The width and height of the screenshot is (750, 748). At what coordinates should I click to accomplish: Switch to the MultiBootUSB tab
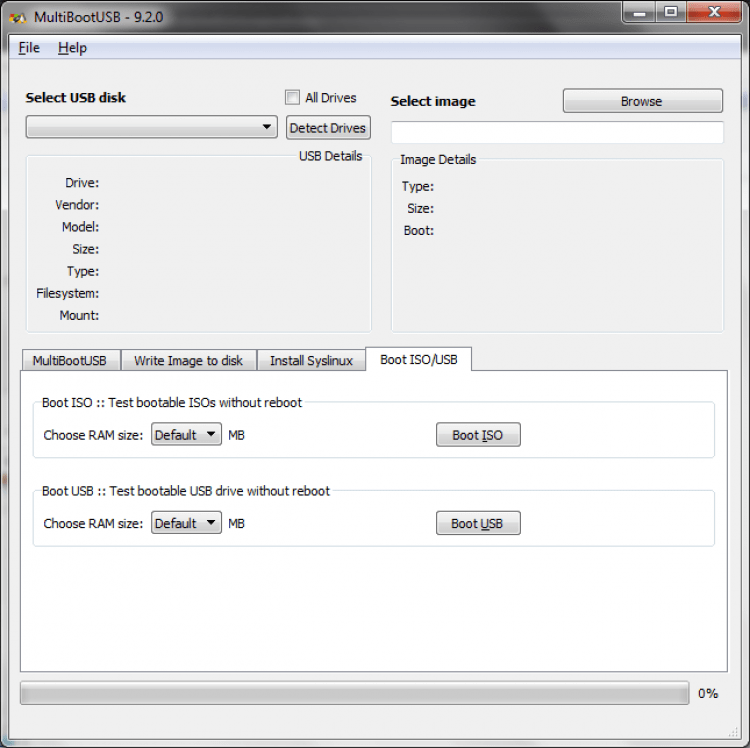(70, 360)
